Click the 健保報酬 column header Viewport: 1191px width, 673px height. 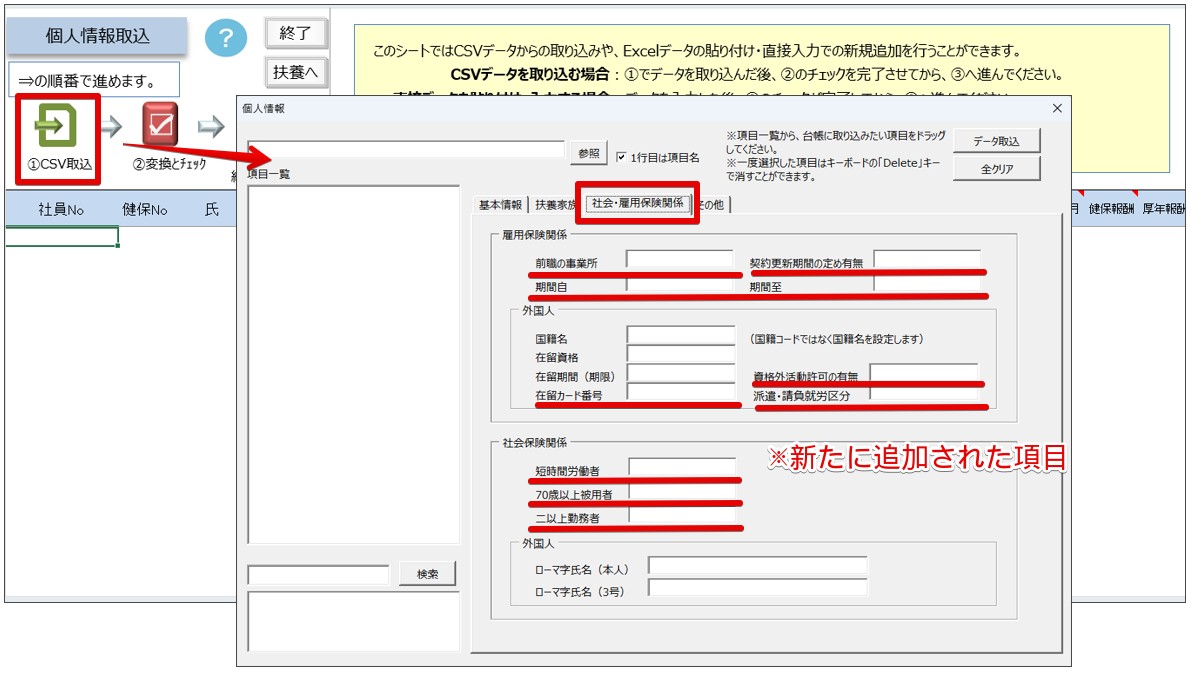(x=1110, y=209)
